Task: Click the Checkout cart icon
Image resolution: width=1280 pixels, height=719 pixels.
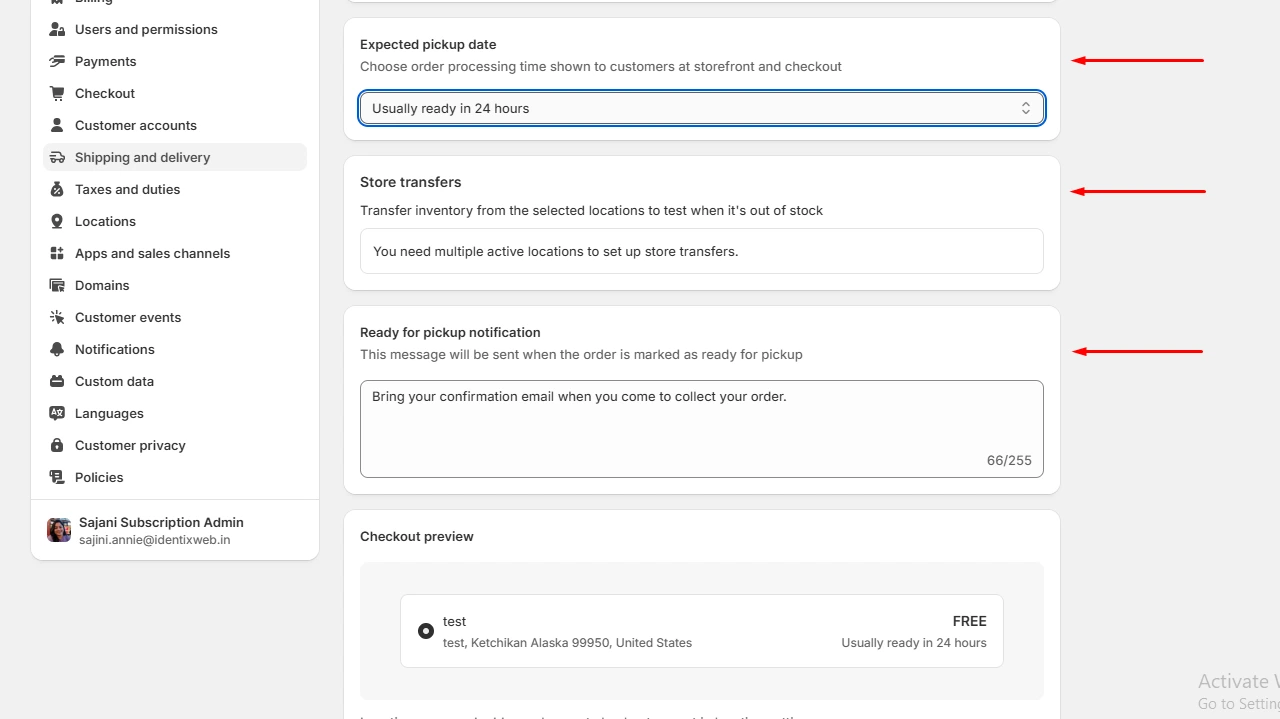Action: click(x=57, y=93)
